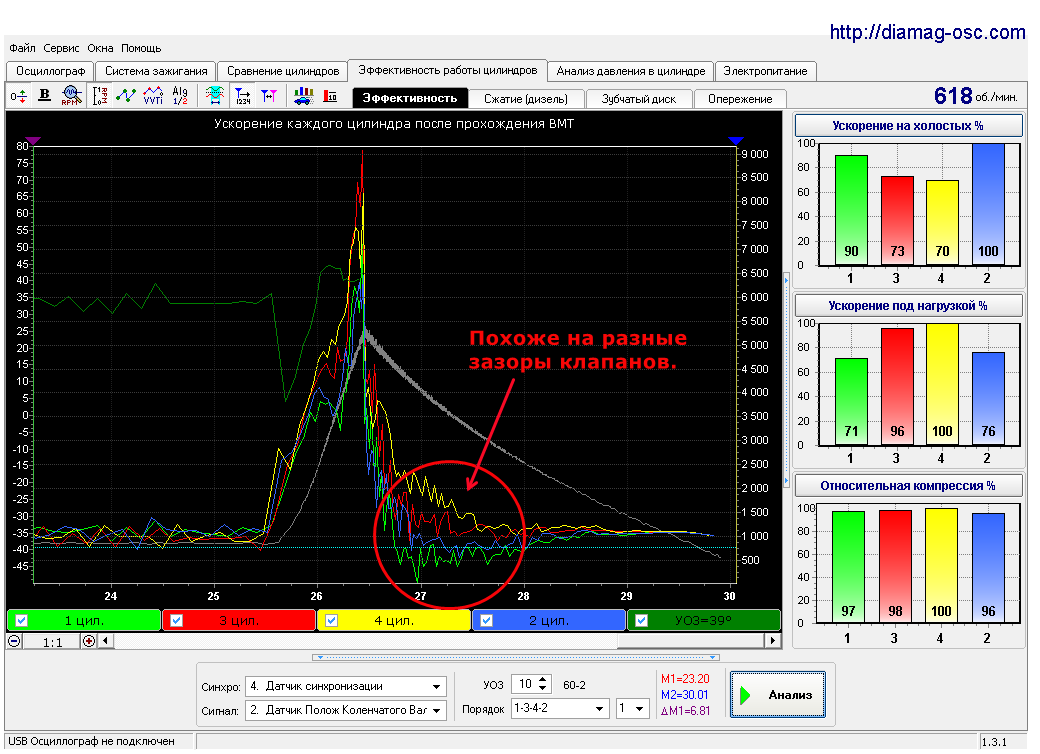This screenshot has width=1040, height=754.
Task: Click the blue-pink marker distance icon
Action: (269, 97)
